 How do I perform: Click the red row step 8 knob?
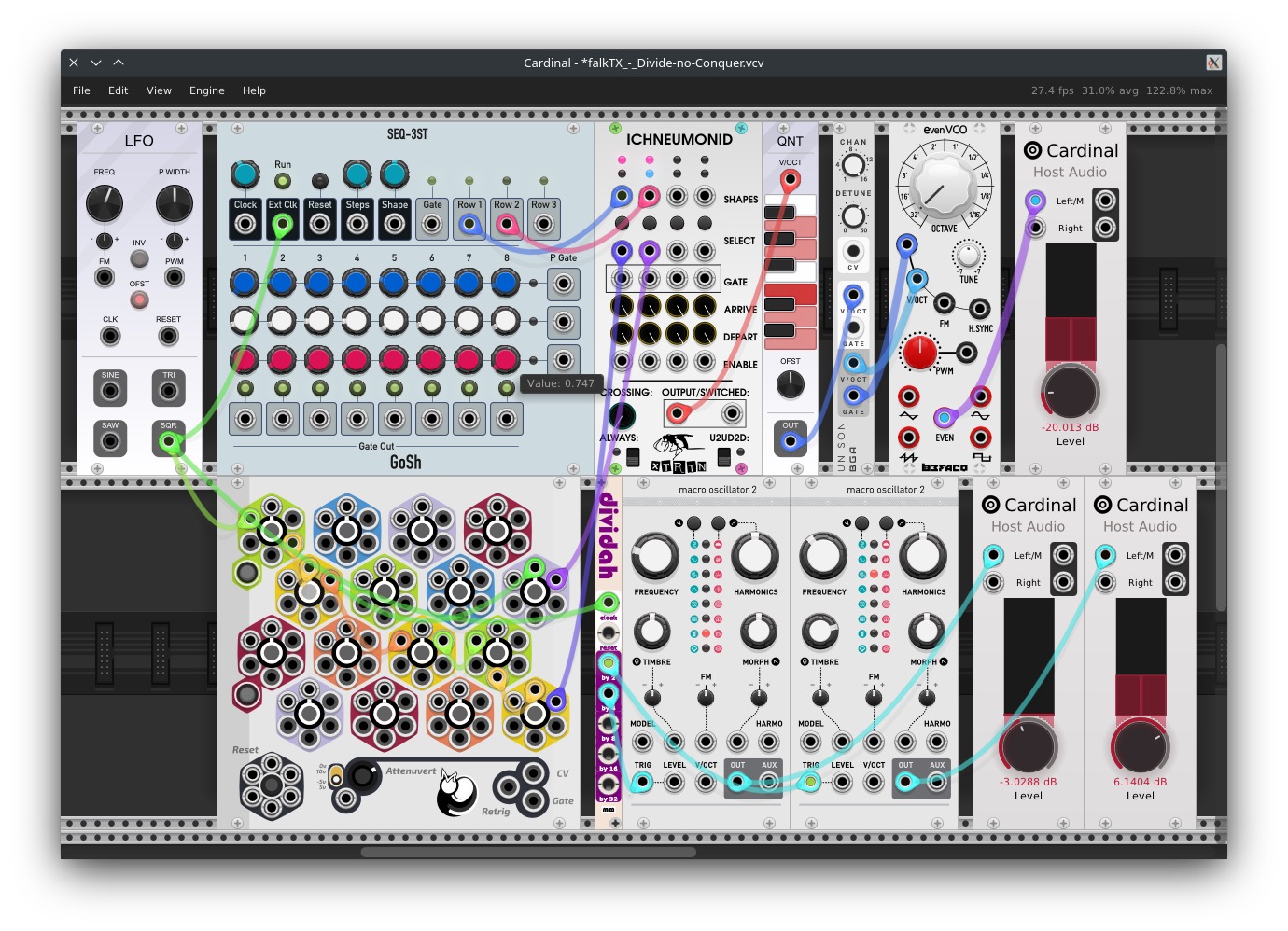[505, 359]
